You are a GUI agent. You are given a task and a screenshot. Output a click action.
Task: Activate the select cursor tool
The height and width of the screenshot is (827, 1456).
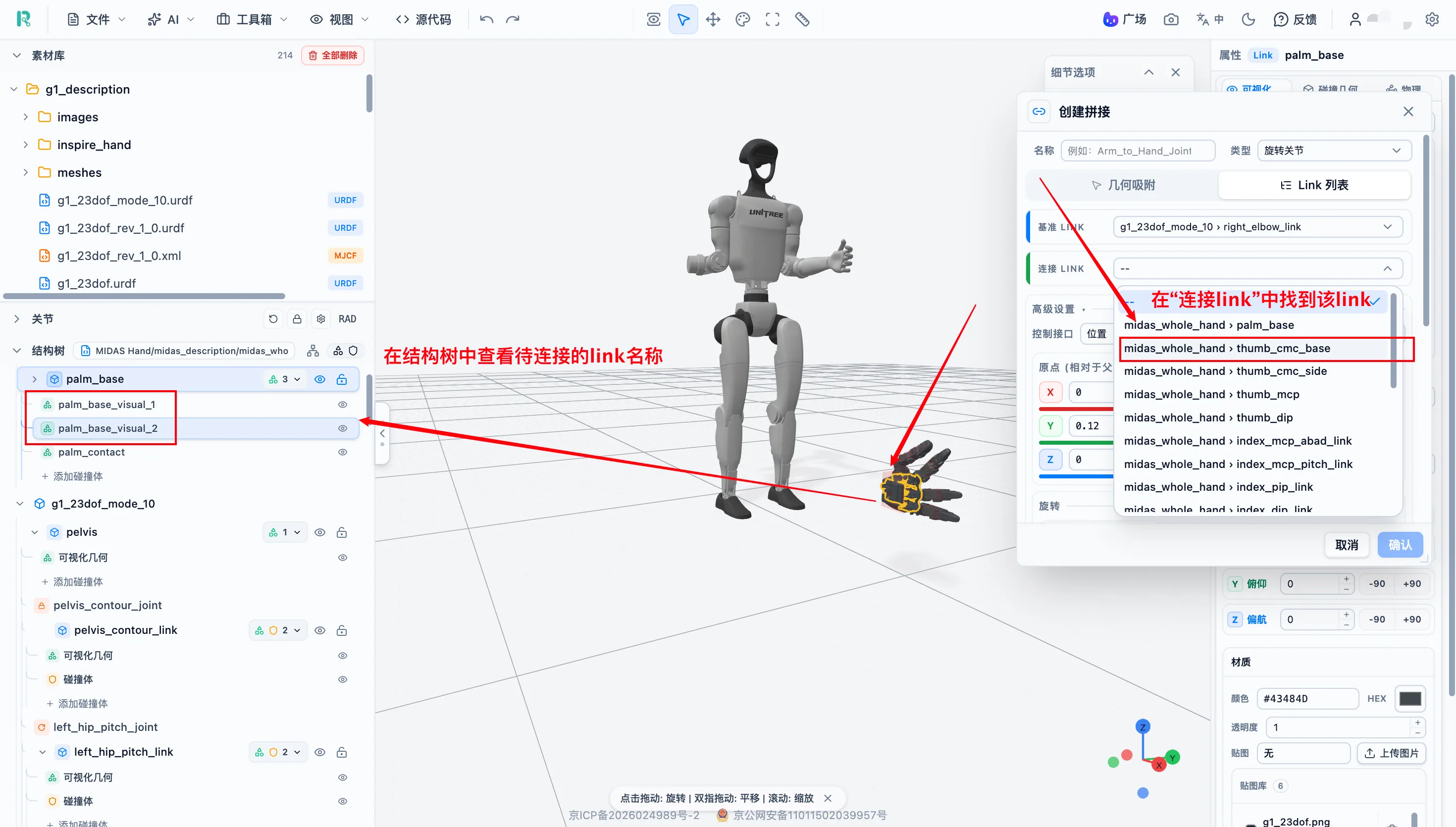(683, 19)
